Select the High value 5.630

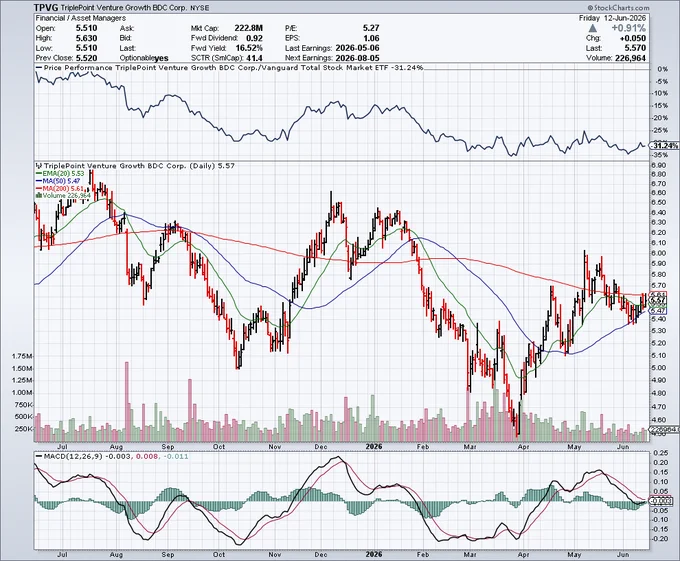[86, 38]
